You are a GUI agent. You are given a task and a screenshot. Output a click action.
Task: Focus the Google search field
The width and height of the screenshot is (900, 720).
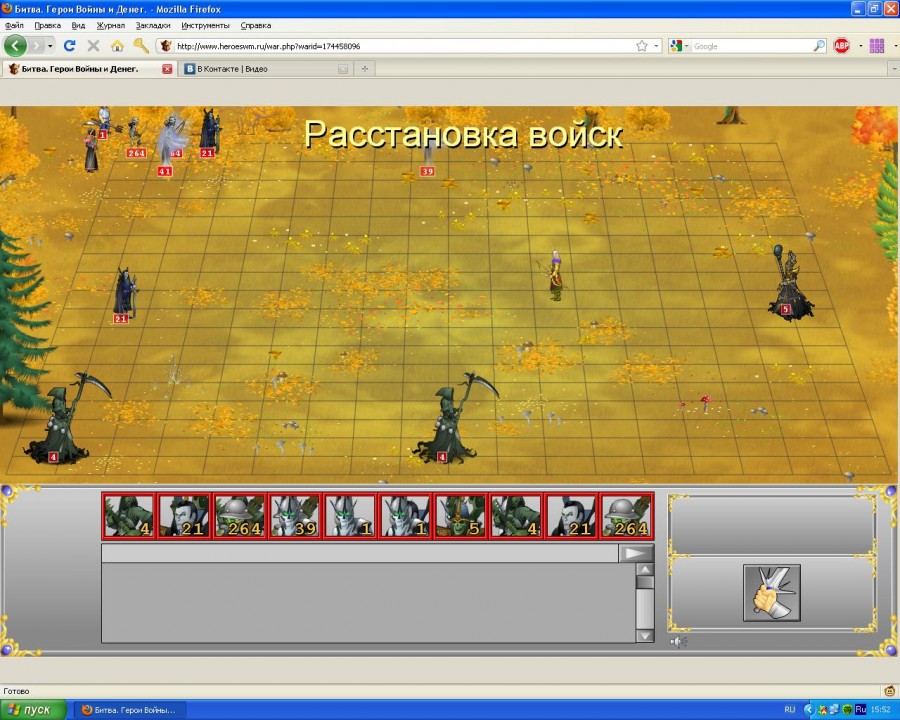[751, 46]
